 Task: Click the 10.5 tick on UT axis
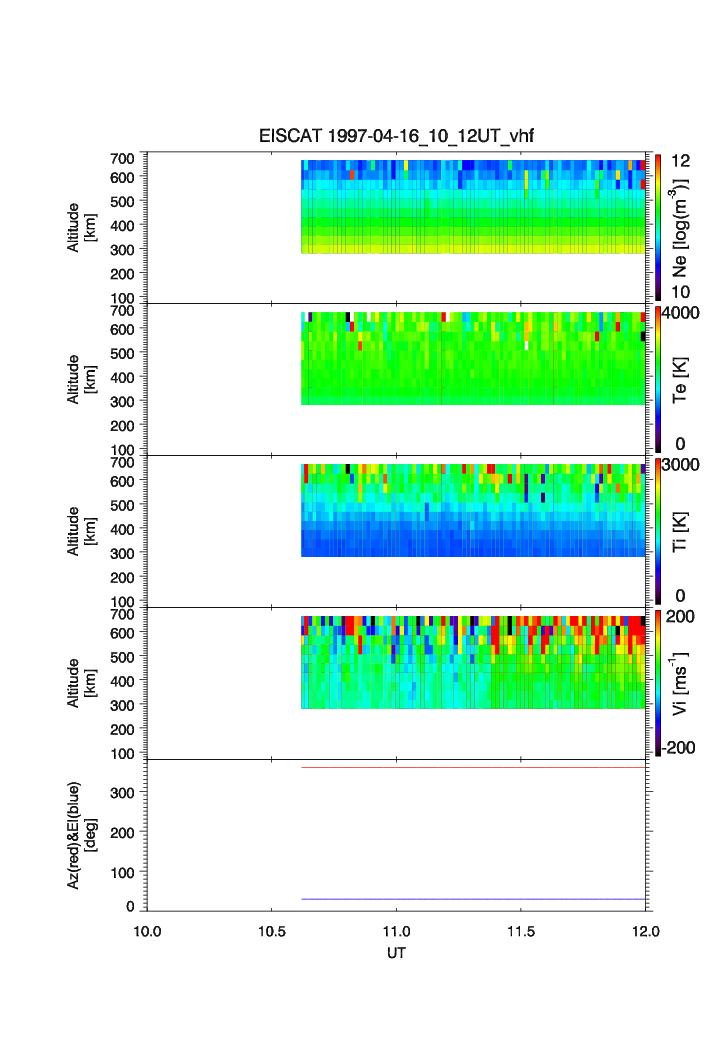point(271,931)
